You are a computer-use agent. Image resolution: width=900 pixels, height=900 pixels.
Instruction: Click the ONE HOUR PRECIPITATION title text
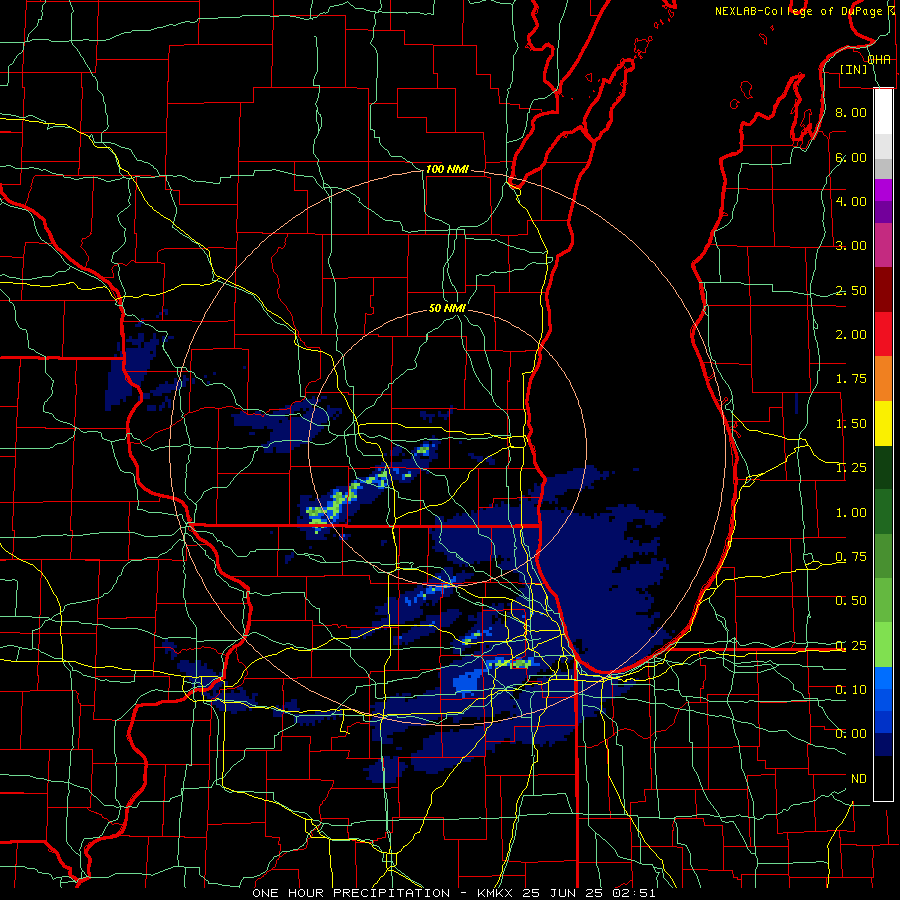click(351, 893)
